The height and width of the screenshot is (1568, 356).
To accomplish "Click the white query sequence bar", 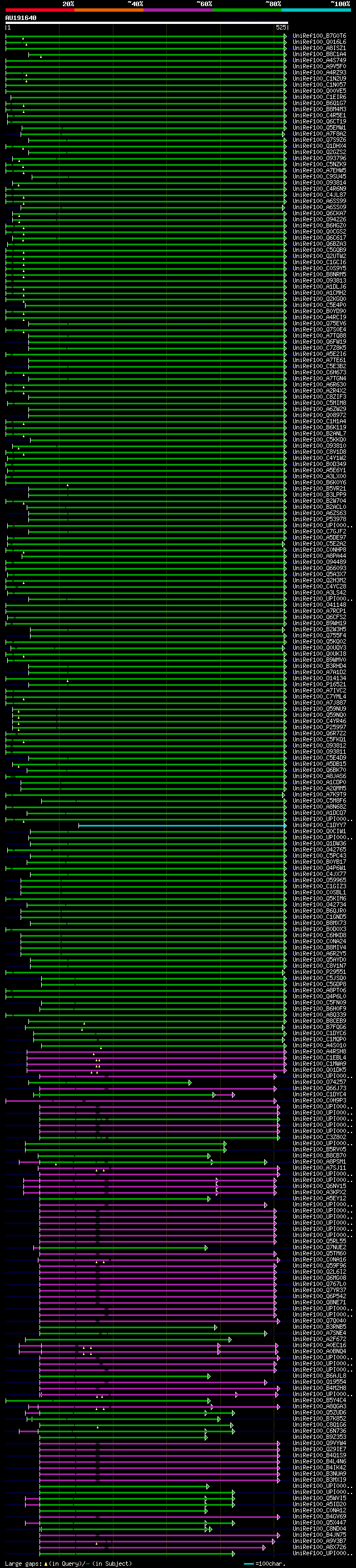I will pyautogui.click(x=147, y=23).
